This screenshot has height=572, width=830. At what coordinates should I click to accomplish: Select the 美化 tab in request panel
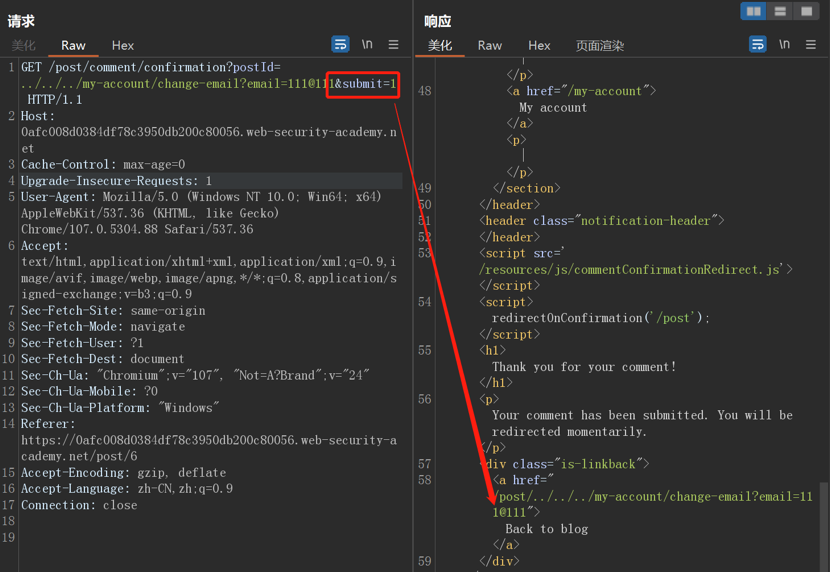[23, 46]
